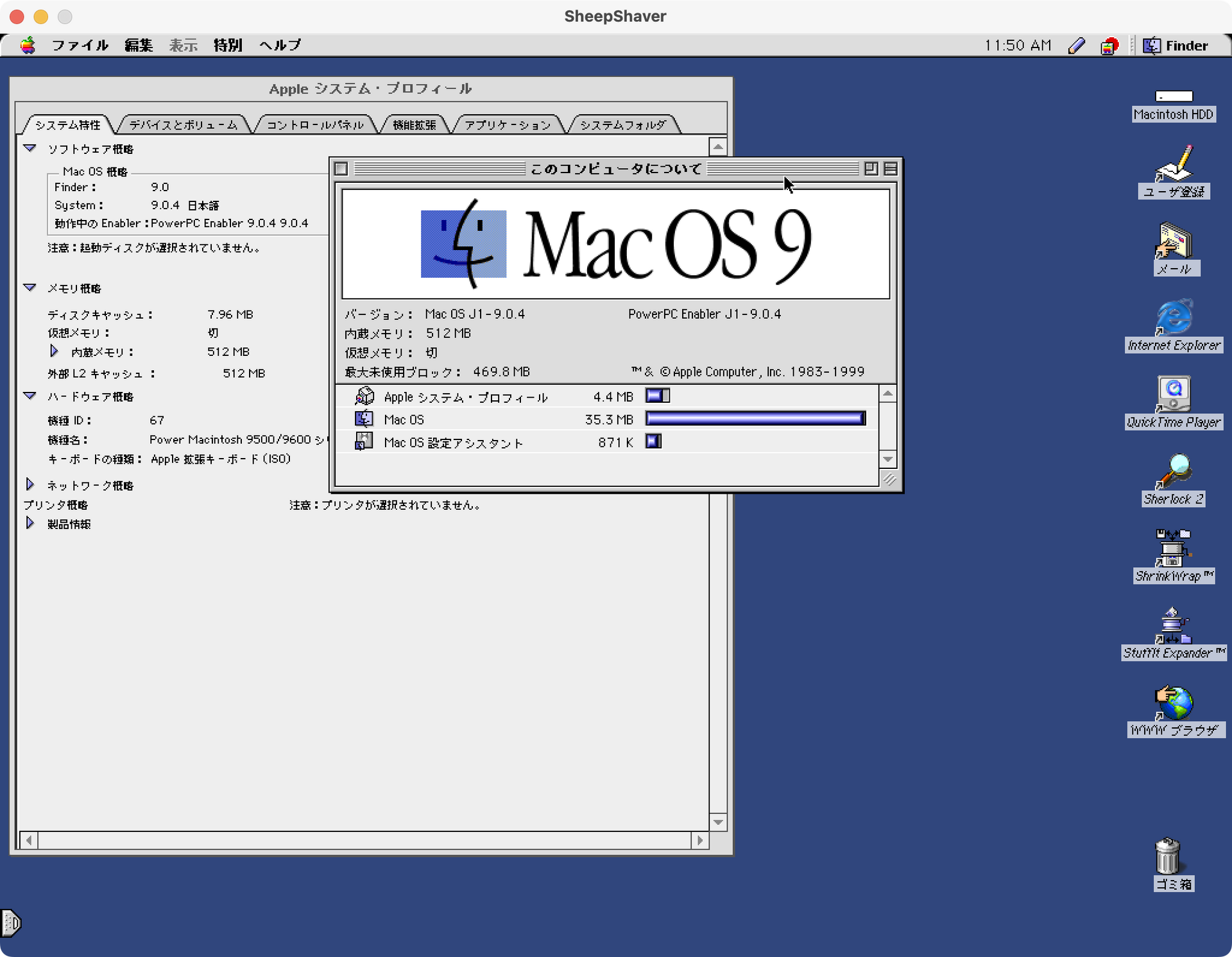
Task: Click the Mac OS icon in memory list
Action: [364, 419]
